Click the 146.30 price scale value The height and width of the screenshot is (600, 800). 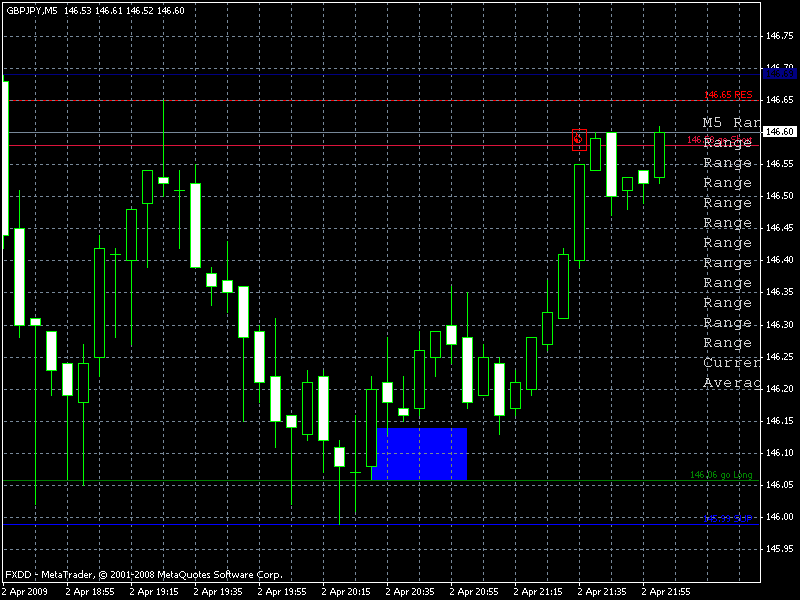pyautogui.click(x=780, y=324)
